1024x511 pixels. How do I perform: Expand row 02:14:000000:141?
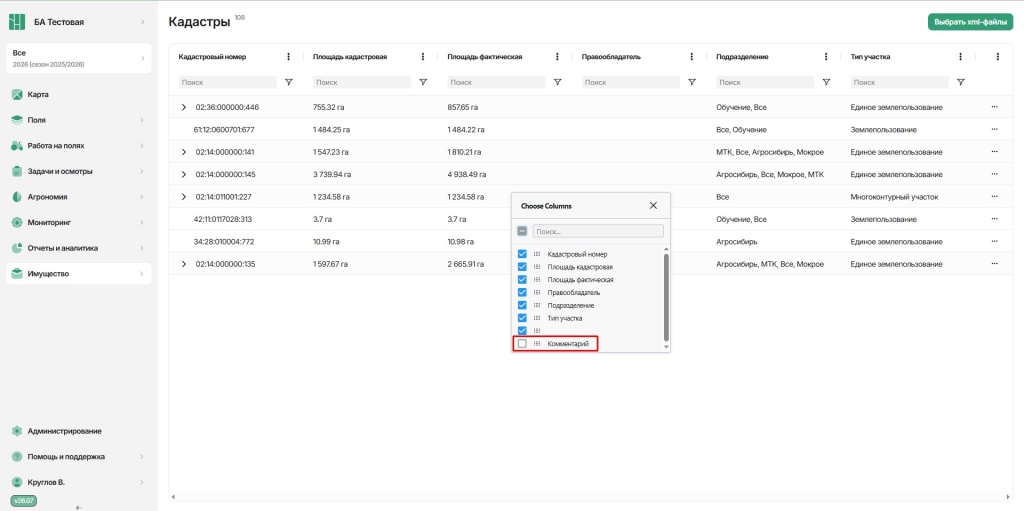(x=184, y=152)
